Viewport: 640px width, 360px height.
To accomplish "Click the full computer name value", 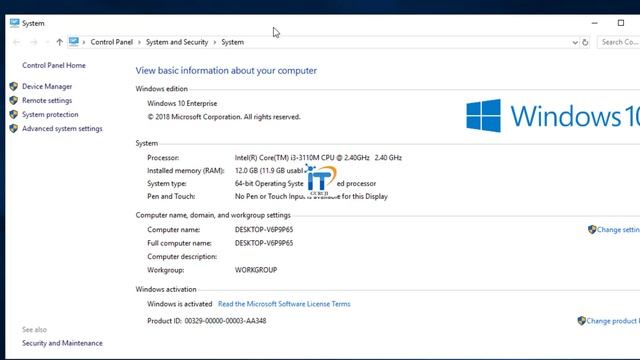I will (x=264, y=243).
